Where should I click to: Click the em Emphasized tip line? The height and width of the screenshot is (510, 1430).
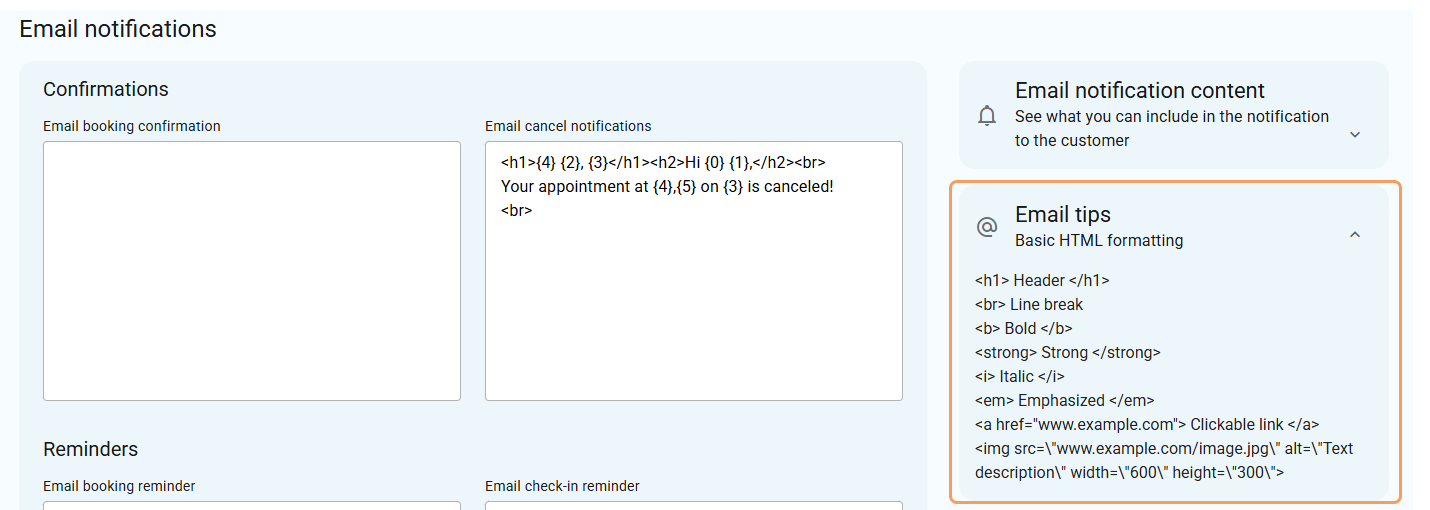point(1065,400)
